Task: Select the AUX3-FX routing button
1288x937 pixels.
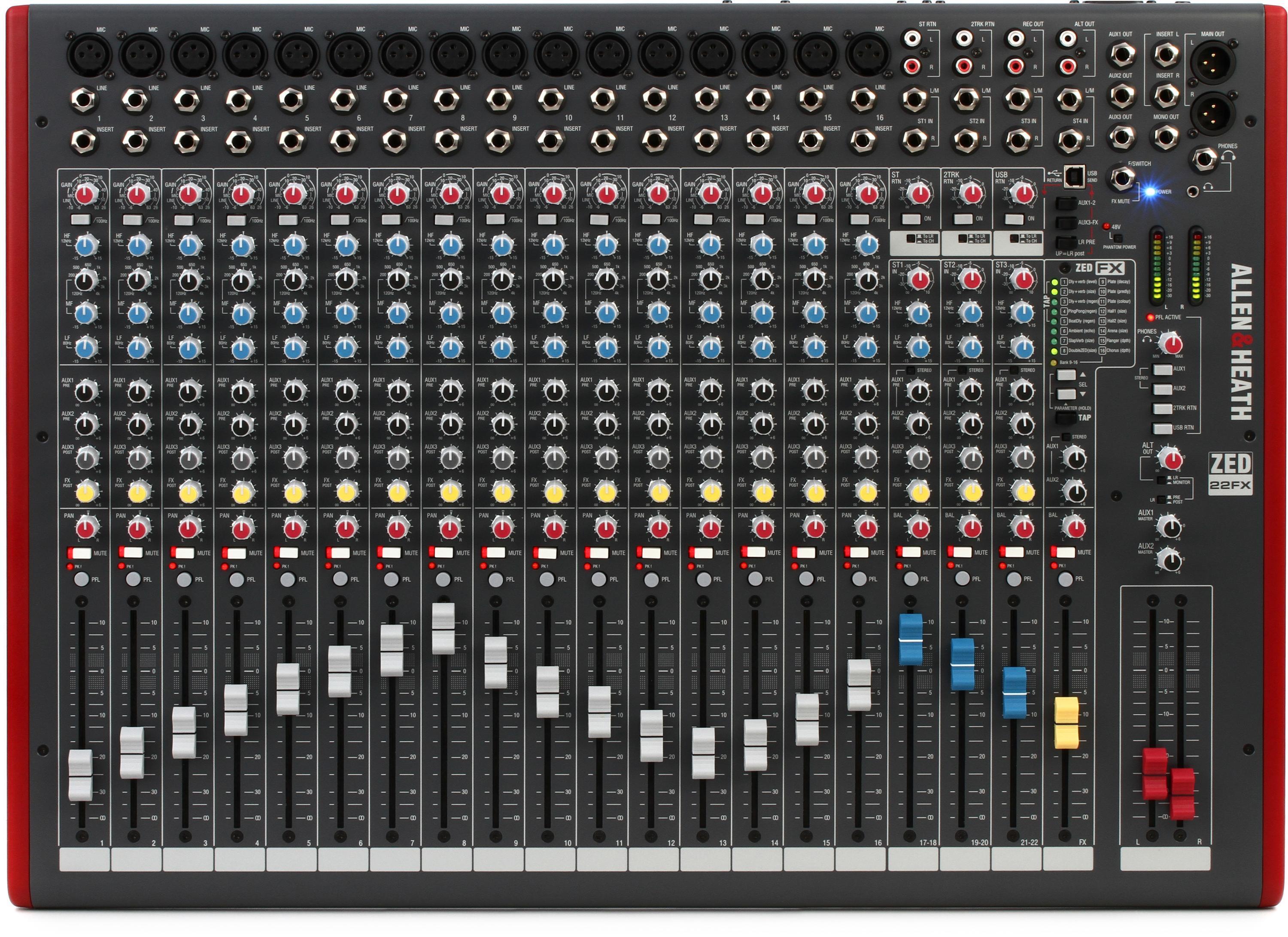Action: coord(1066,223)
